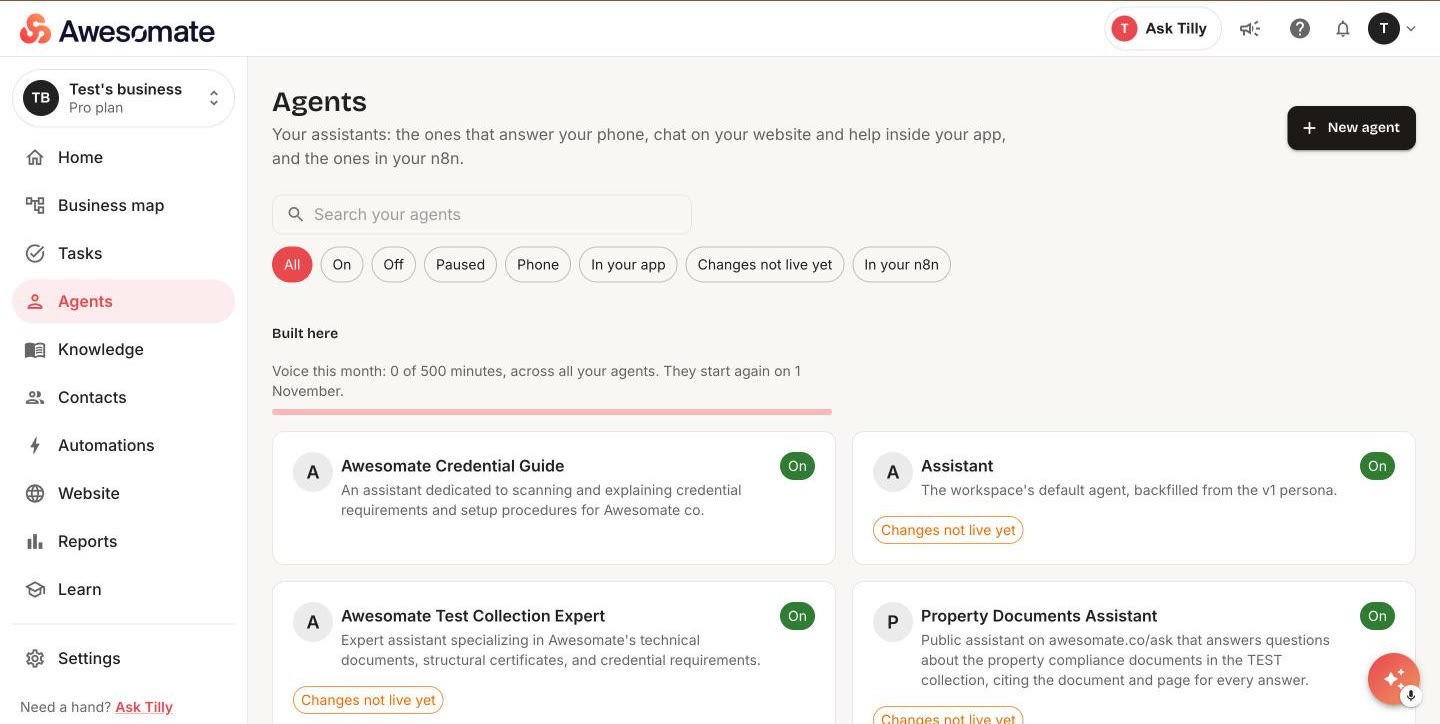The width and height of the screenshot is (1440, 724).
Task: Click the microphone icon on floating button
Action: (x=1411, y=695)
